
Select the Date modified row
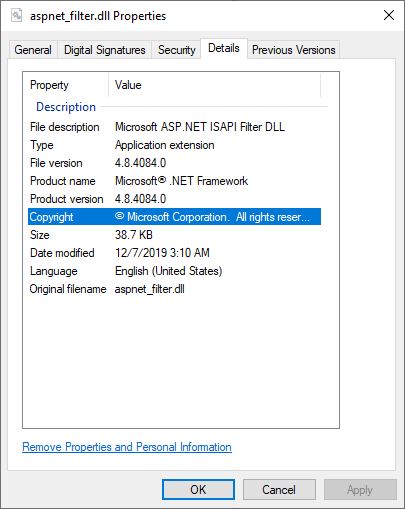click(x=174, y=253)
